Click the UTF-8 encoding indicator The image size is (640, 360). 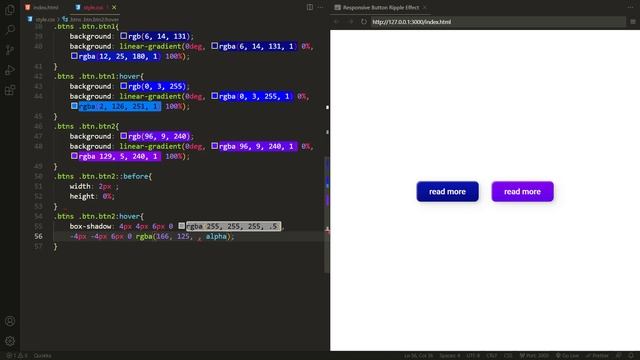coord(473,356)
